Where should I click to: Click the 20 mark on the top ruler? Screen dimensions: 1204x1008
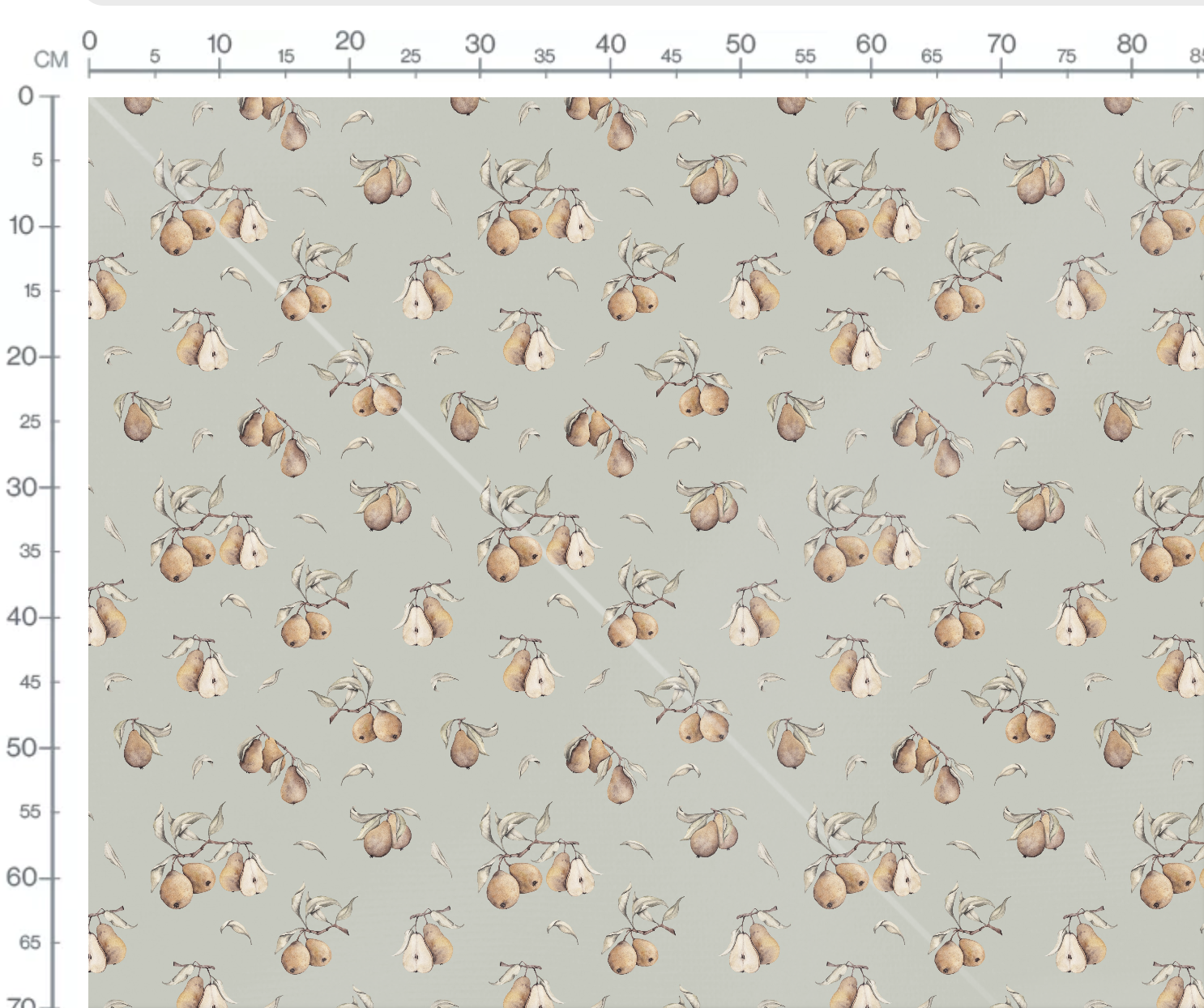point(349,41)
